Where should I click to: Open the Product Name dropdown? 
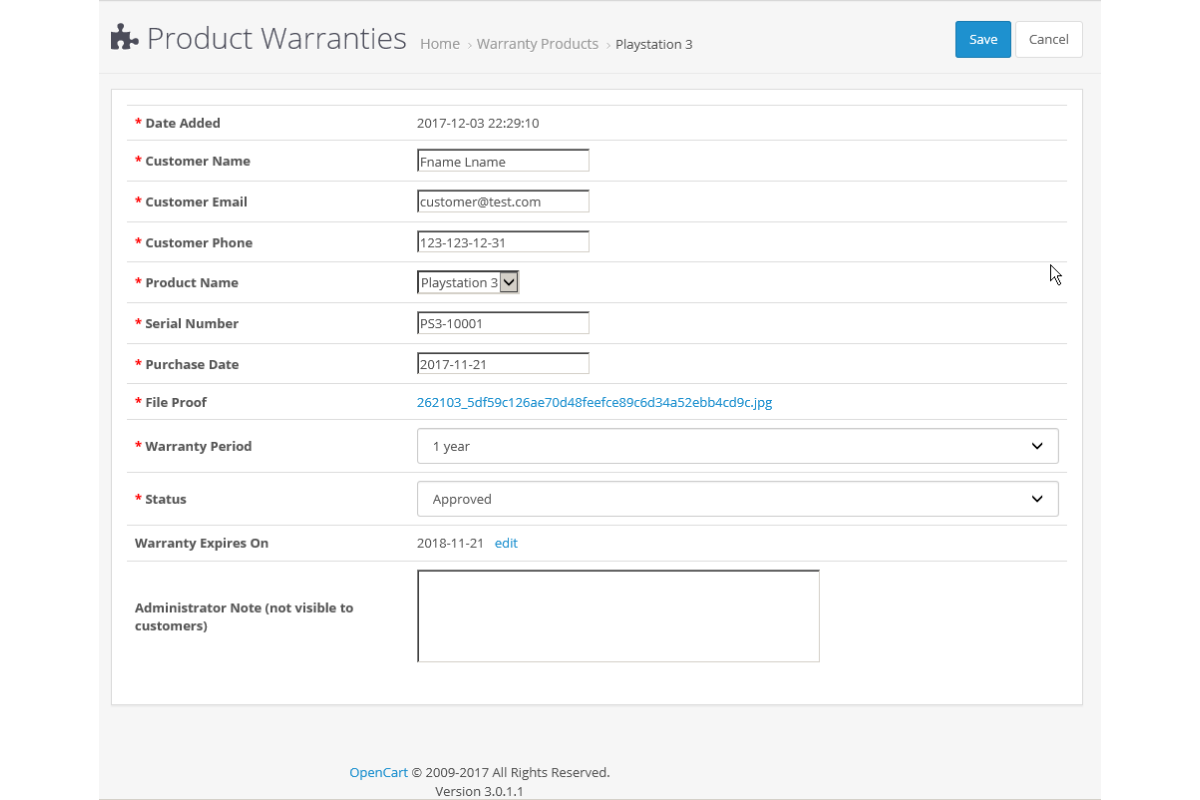pos(468,283)
